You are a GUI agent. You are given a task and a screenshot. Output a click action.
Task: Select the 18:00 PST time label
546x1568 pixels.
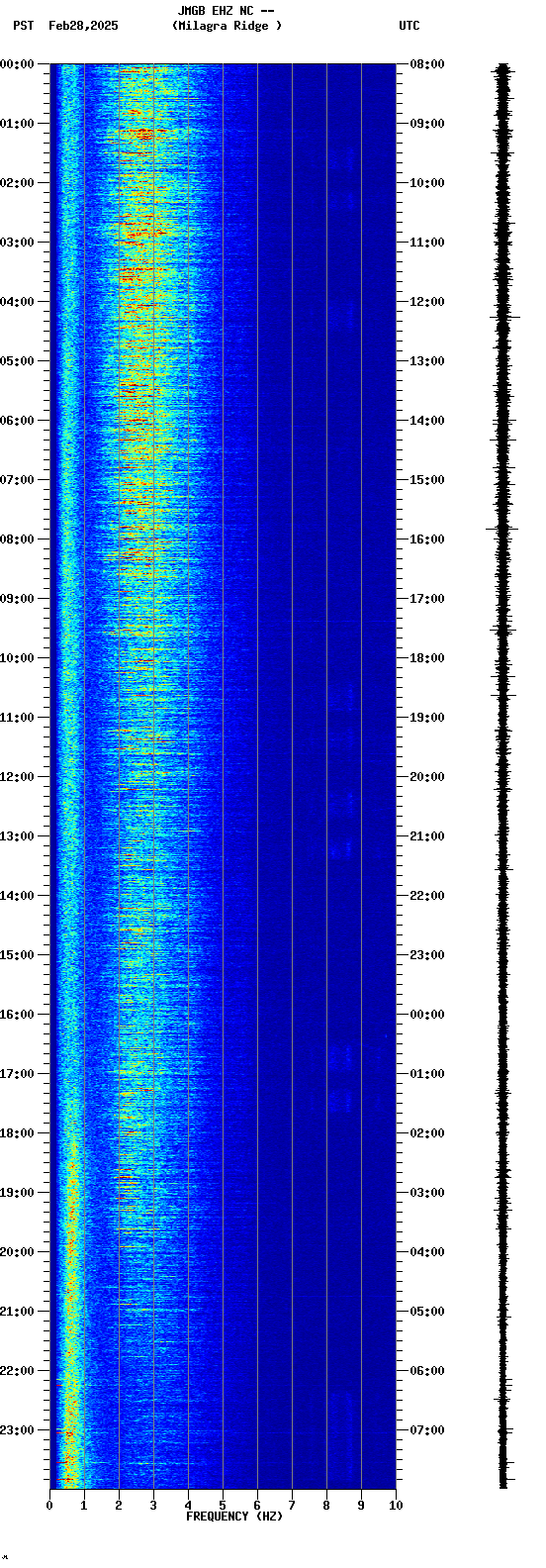pos(18,1133)
